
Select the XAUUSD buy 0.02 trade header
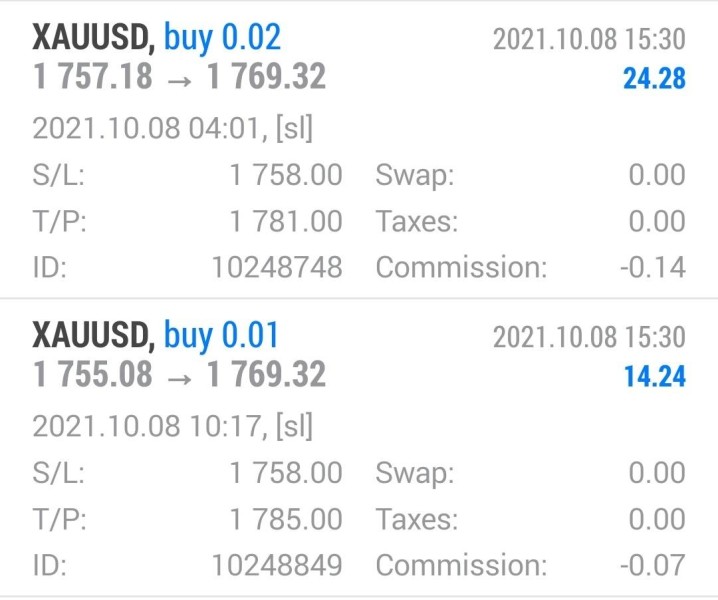(156, 37)
